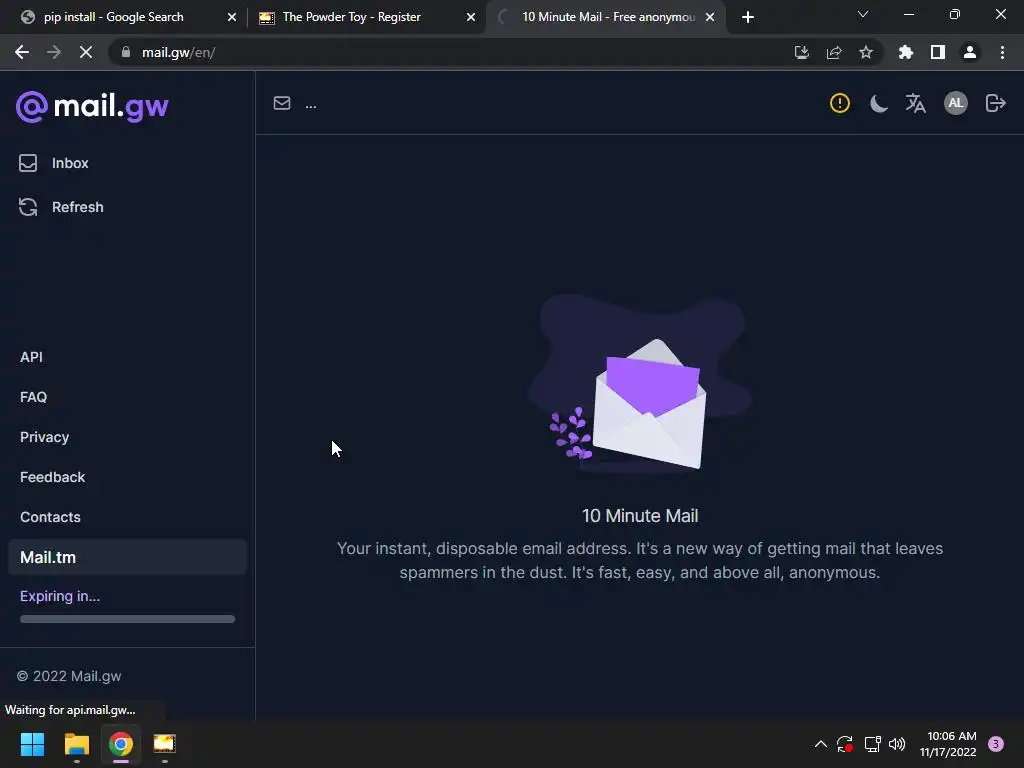1024x768 pixels.
Task: Open the Contacts link
Action: [x=50, y=517]
